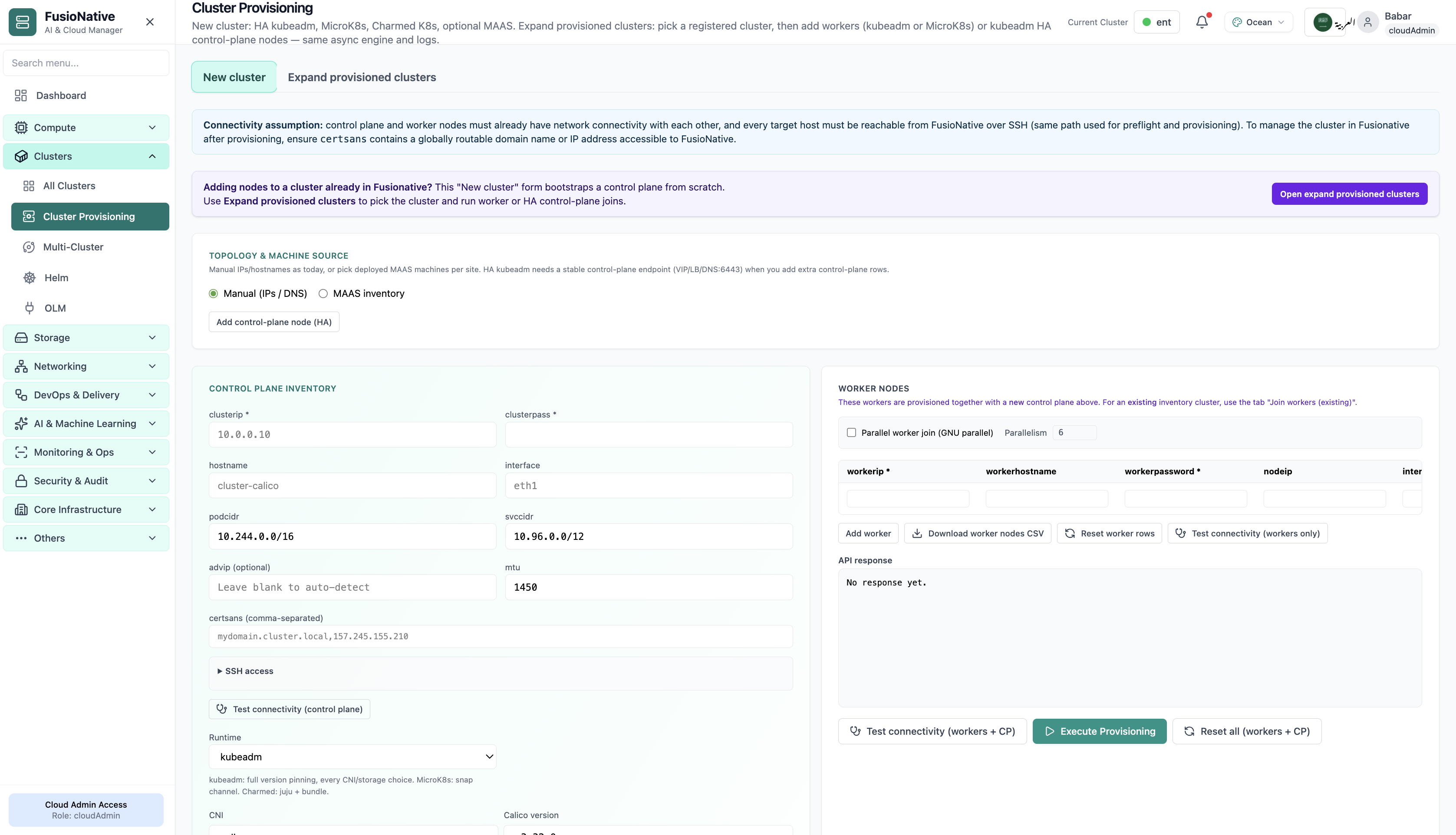Click the Parallelism number field
The height and width of the screenshot is (835, 1456).
1075,432
